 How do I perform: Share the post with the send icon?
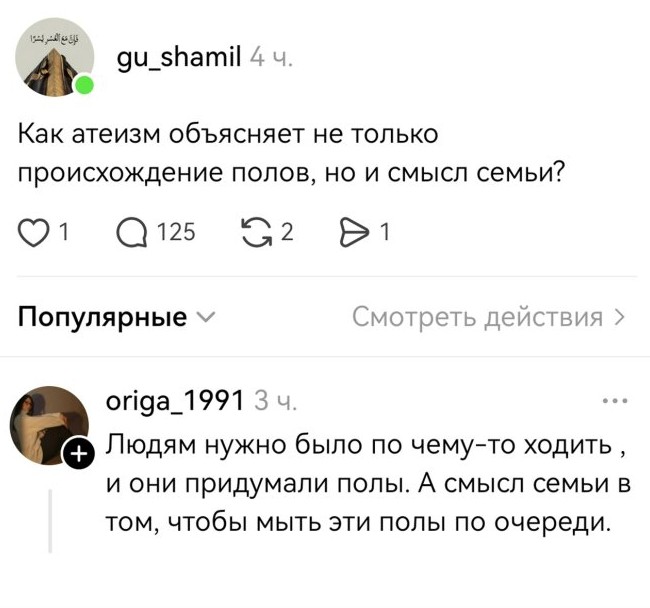[355, 233]
